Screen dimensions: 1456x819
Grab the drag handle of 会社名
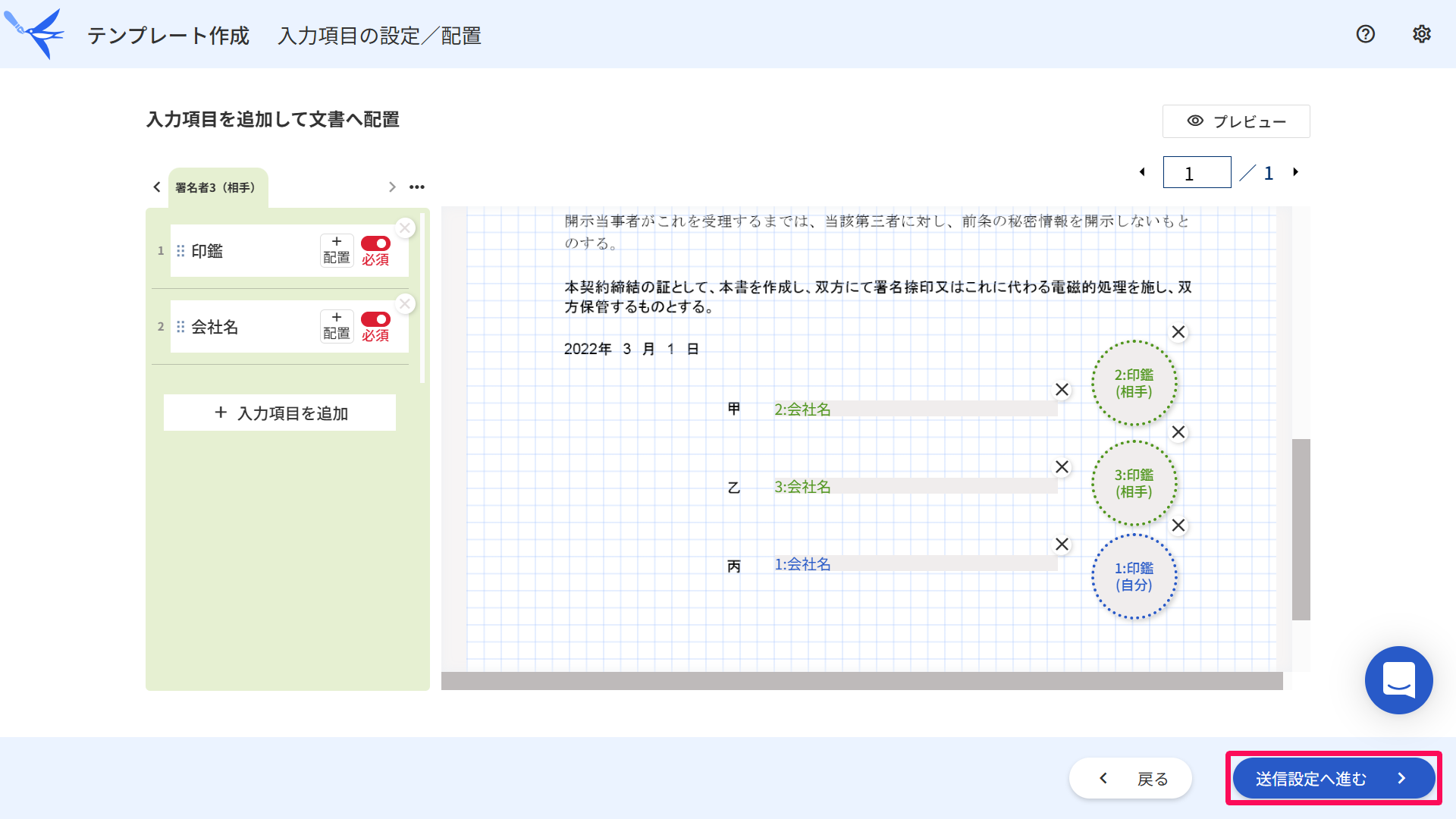click(180, 327)
